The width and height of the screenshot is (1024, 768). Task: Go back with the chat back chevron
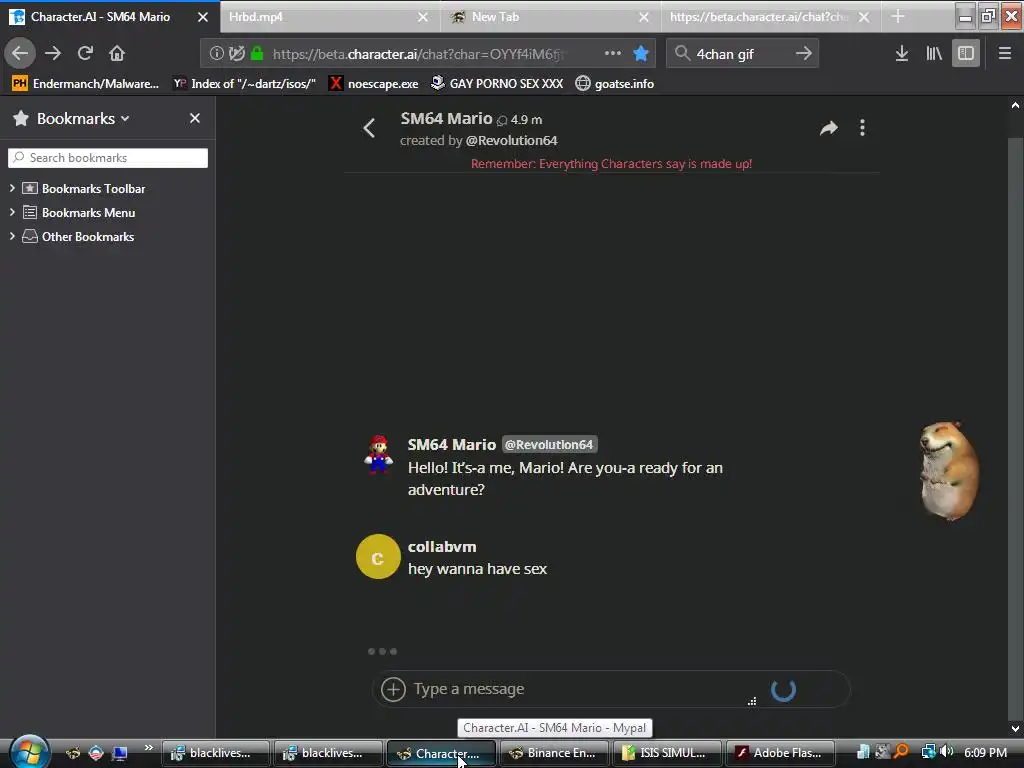point(369,128)
